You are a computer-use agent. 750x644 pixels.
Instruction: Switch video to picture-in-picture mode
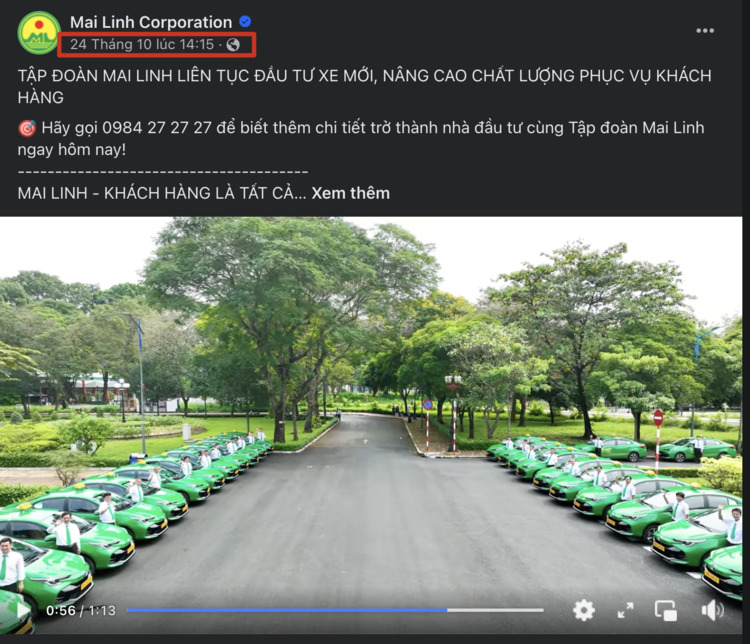(666, 611)
